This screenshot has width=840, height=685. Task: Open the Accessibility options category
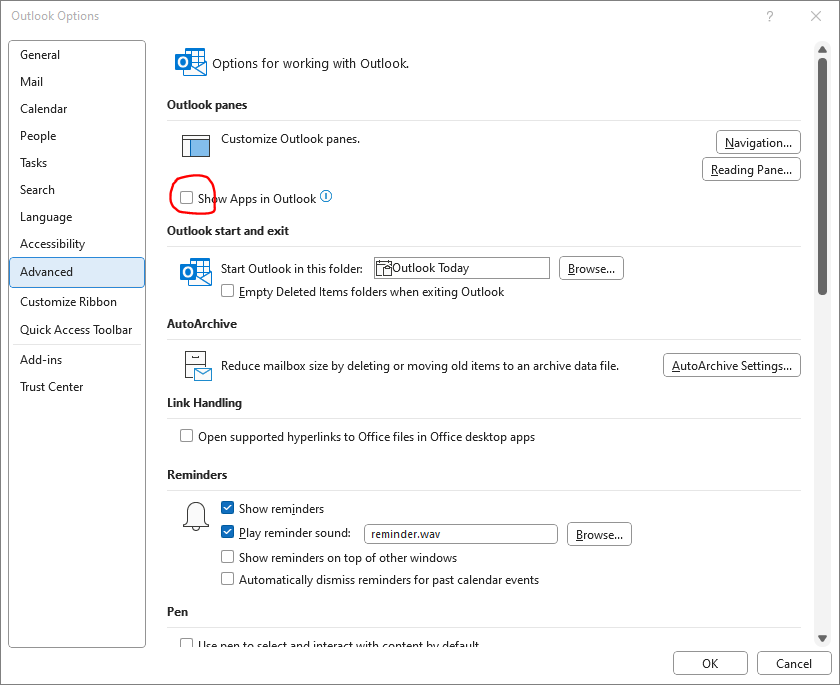tap(77, 244)
